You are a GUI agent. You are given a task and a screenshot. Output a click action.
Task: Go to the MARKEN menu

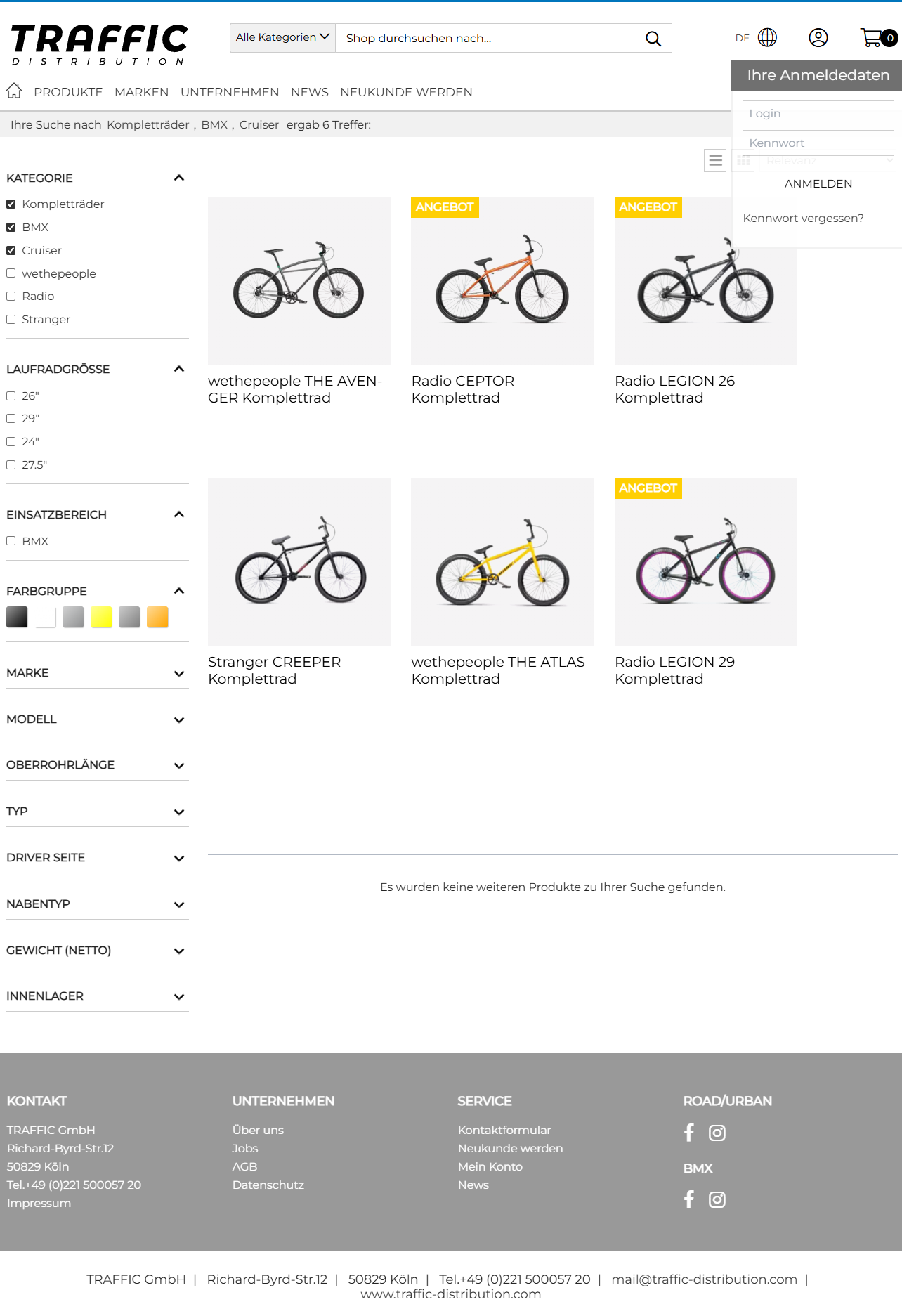click(x=141, y=92)
